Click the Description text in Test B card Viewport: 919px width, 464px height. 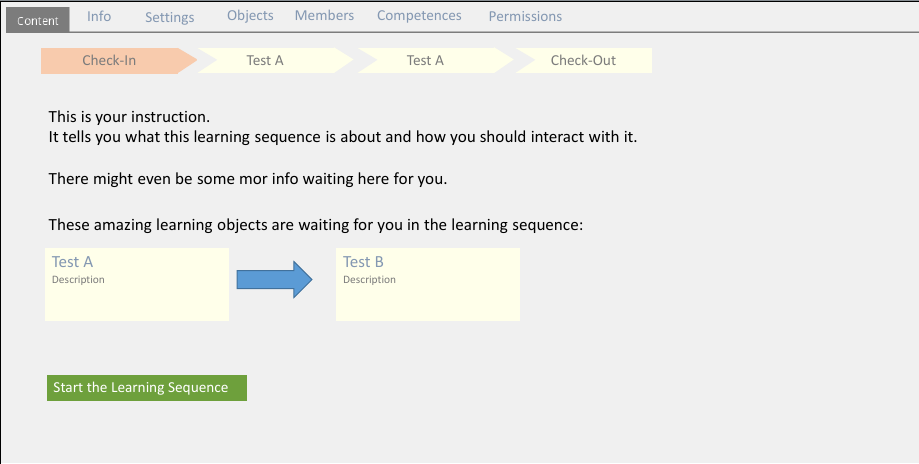click(369, 280)
